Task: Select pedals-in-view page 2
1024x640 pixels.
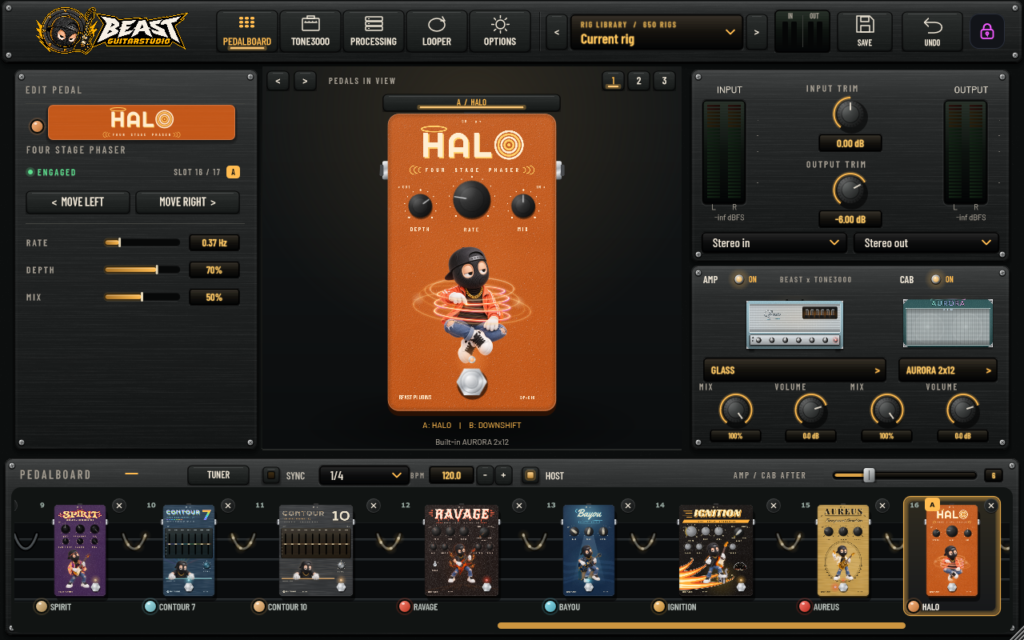Action: [639, 81]
